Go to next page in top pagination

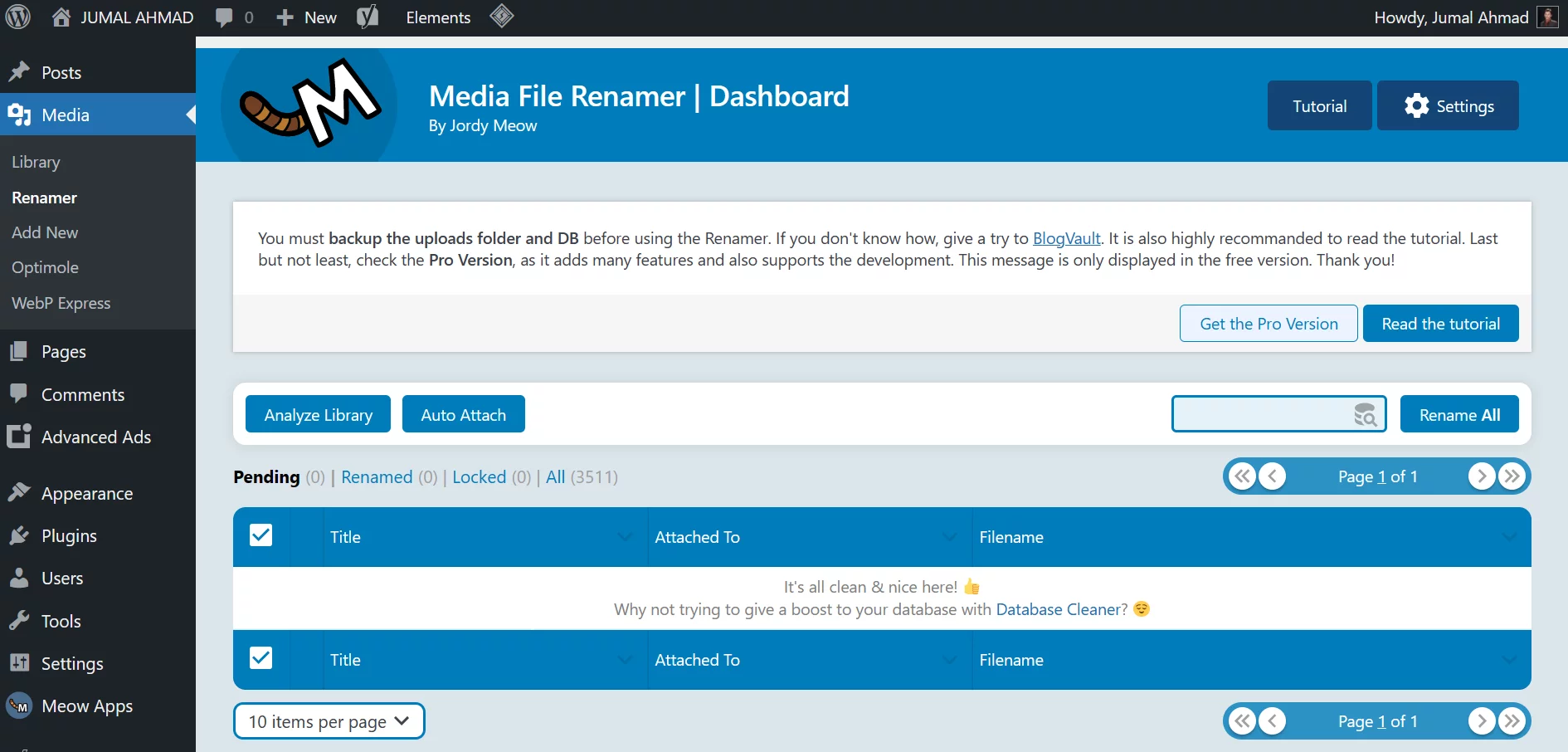1482,476
